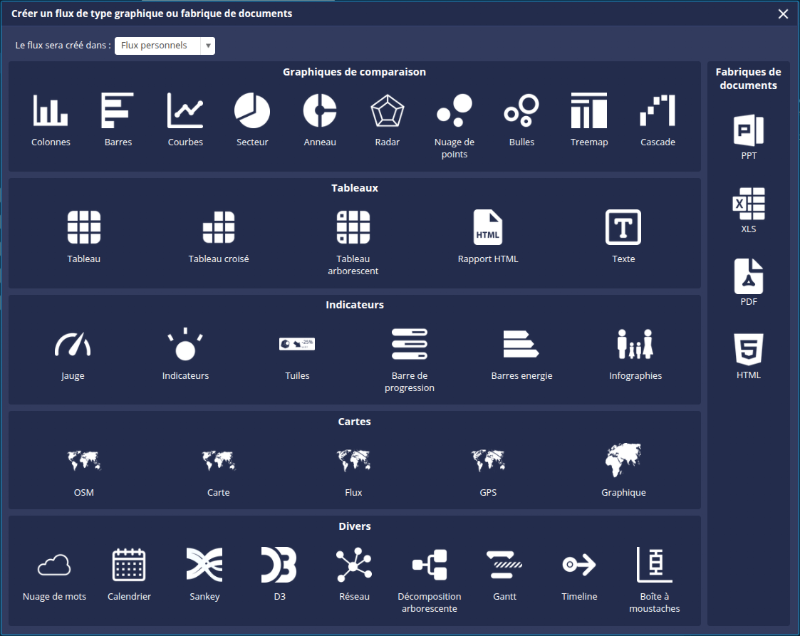Image resolution: width=800 pixels, height=636 pixels.
Task: Choose the Rapport HTML icon
Action: pyautogui.click(x=488, y=228)
